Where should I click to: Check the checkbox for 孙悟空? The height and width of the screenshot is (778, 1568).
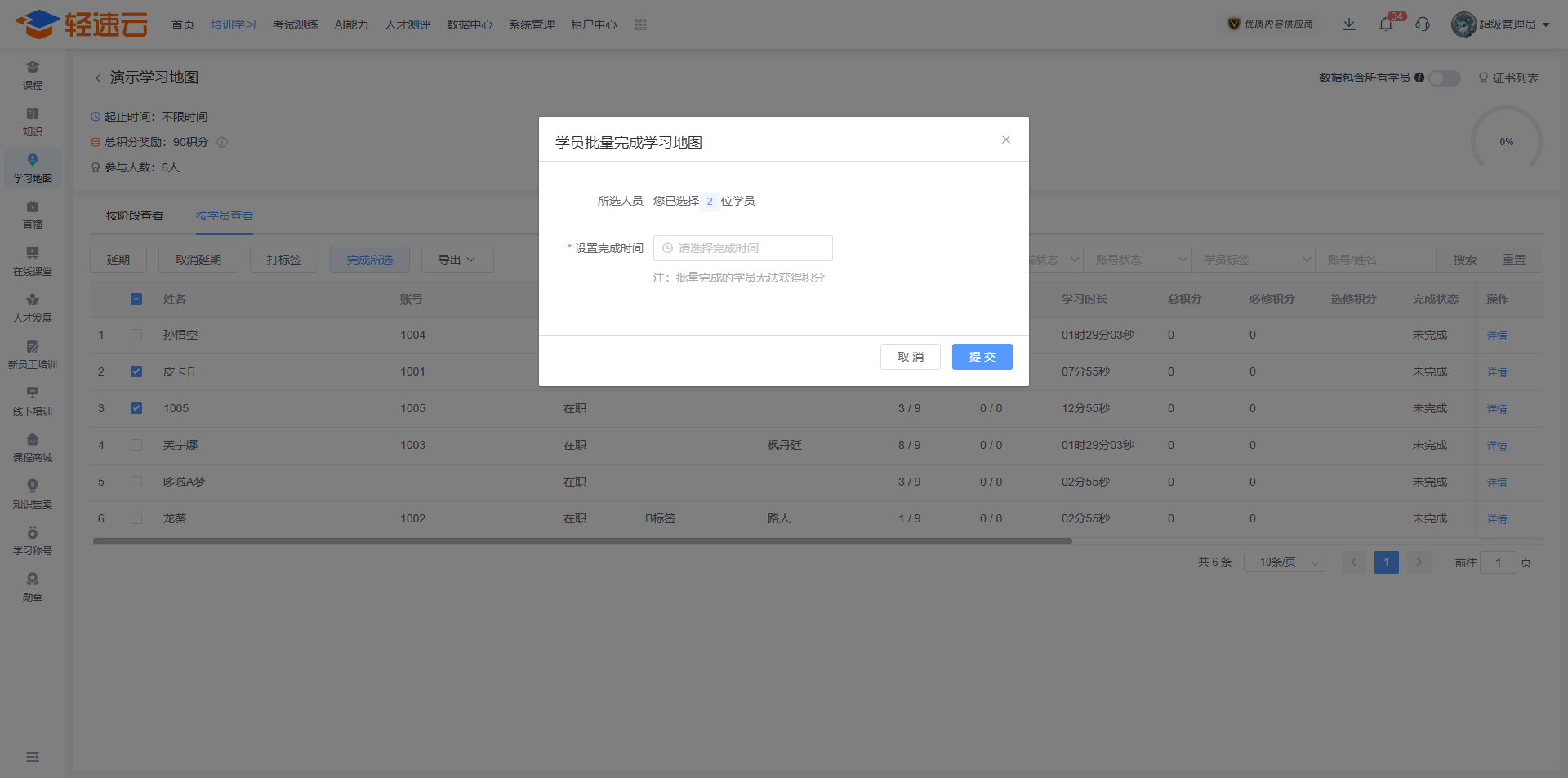[136, 335]
